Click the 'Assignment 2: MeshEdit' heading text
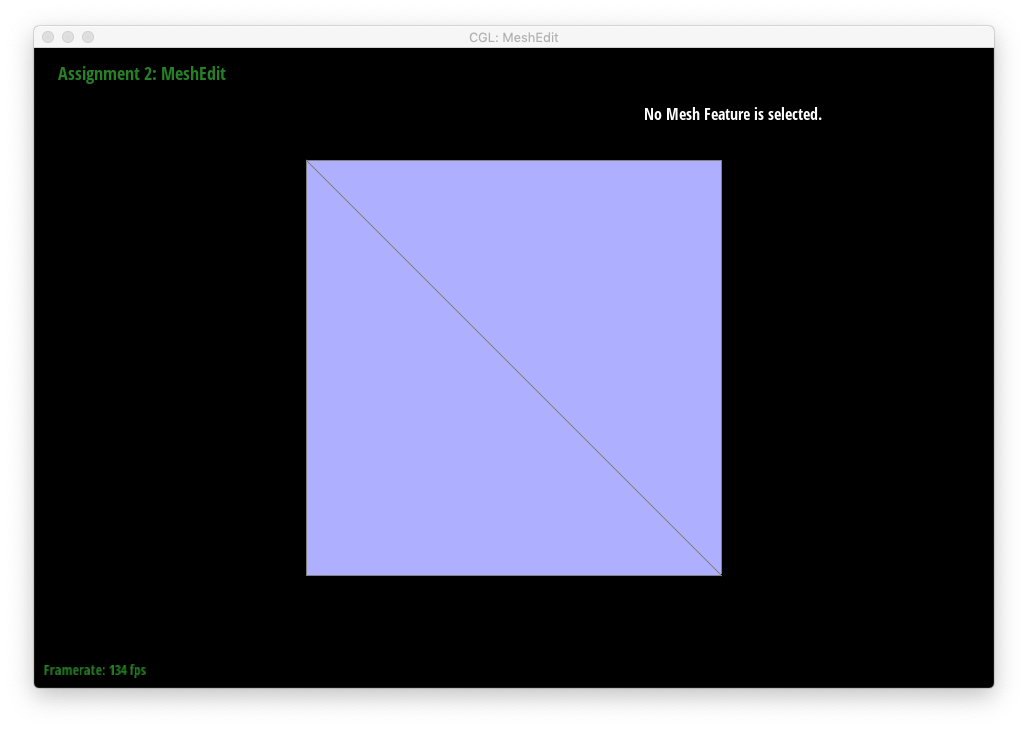The image size is (1028, 730). point(142,73)
